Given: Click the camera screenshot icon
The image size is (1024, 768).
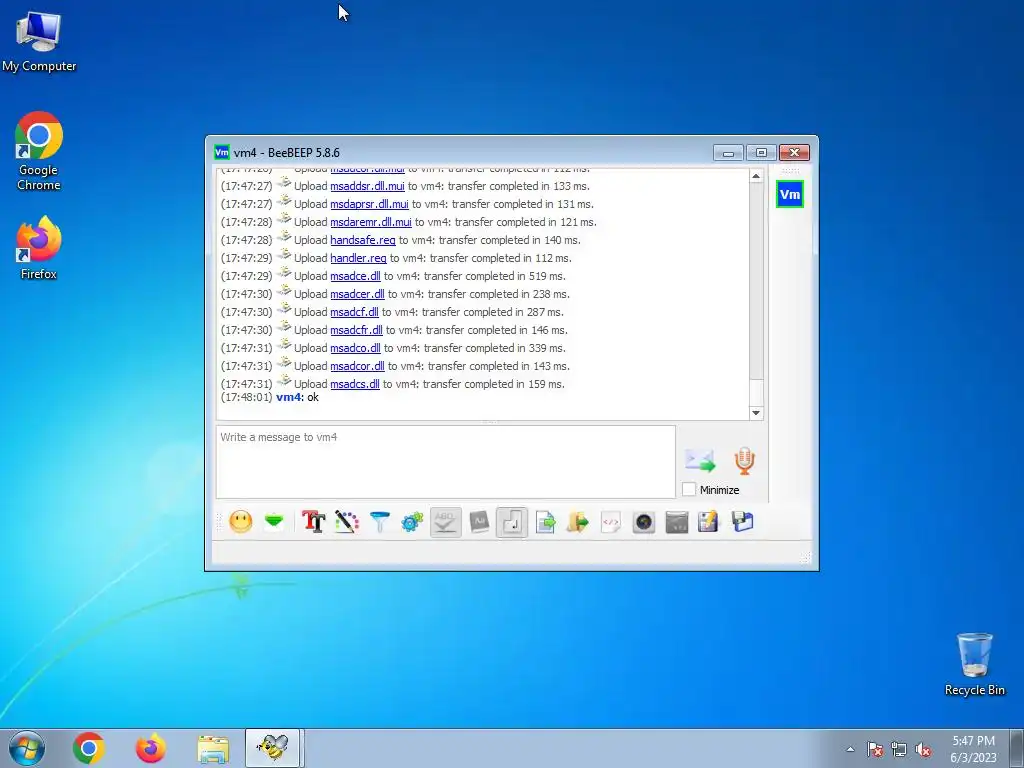Looking at the screenshot, I should pyautogui.click(x=644, y=522).
